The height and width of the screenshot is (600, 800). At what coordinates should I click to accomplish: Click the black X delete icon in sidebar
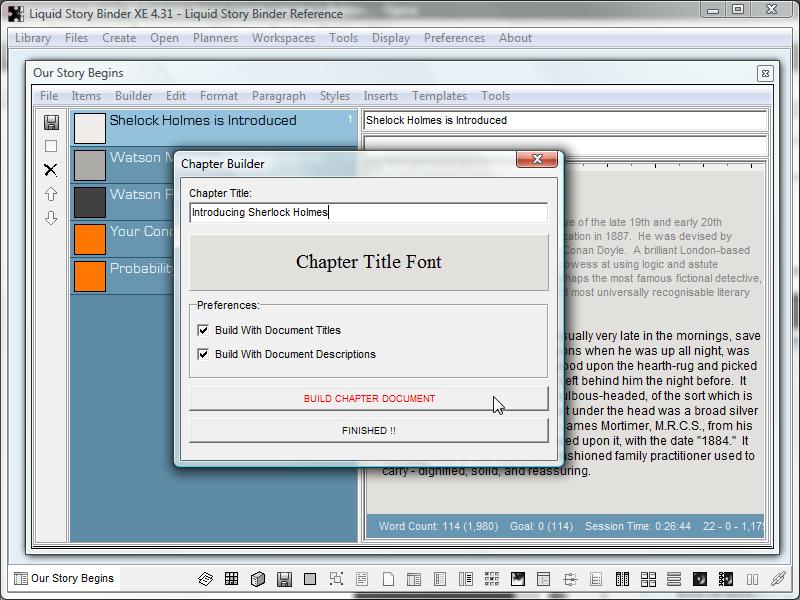tap(51, 170)
